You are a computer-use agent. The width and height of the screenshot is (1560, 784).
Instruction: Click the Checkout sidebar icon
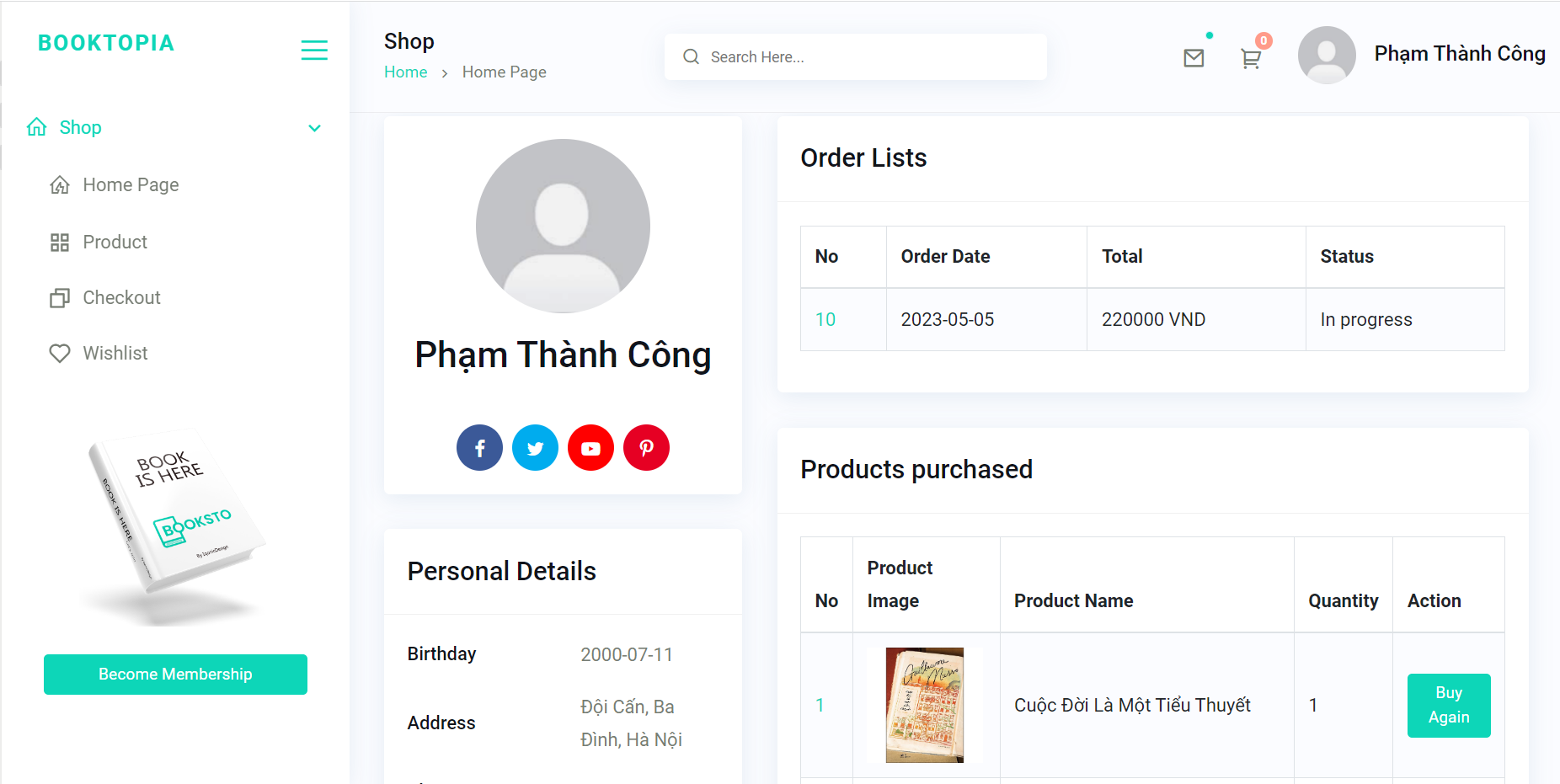tap(60, 297)
